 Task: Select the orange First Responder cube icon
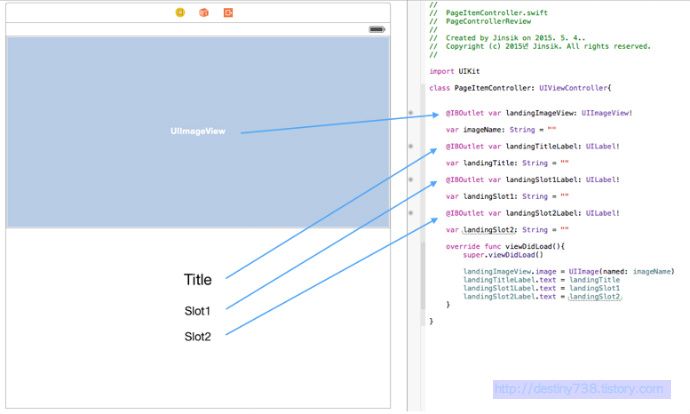[x=204, y=12]
